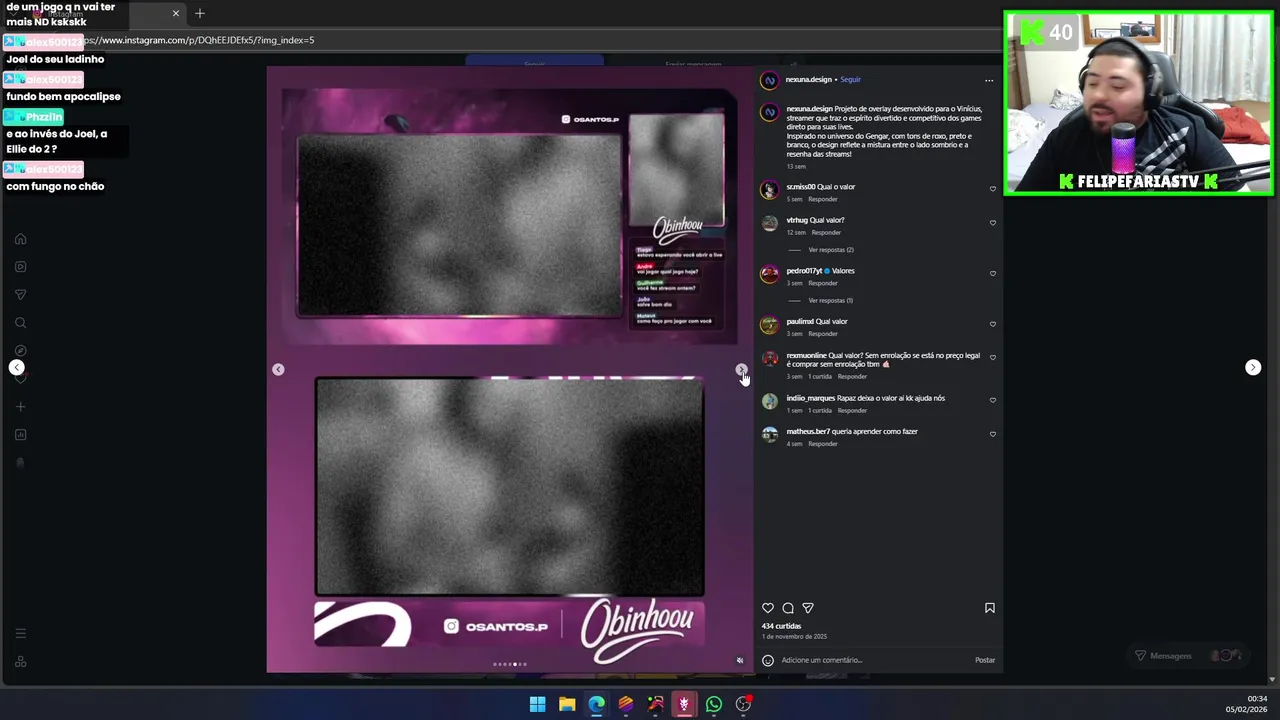Open profile avatar in the sidebar

(x=20, y=463)
